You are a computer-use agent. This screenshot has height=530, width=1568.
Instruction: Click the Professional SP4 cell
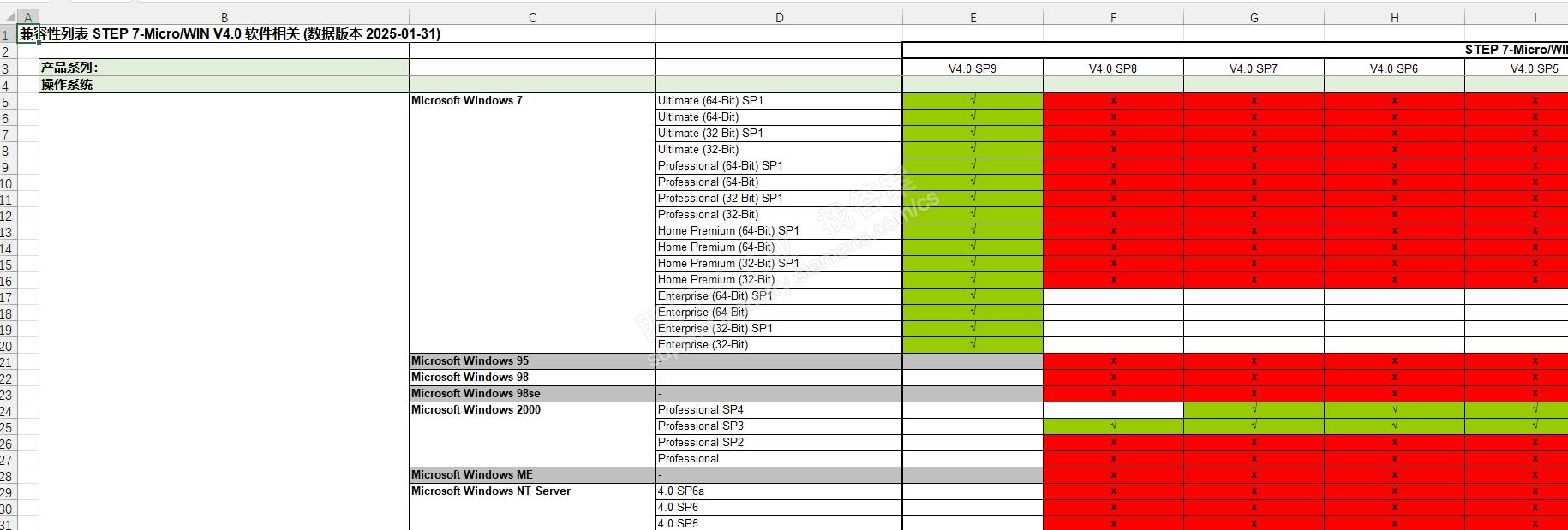click(779, 410)
